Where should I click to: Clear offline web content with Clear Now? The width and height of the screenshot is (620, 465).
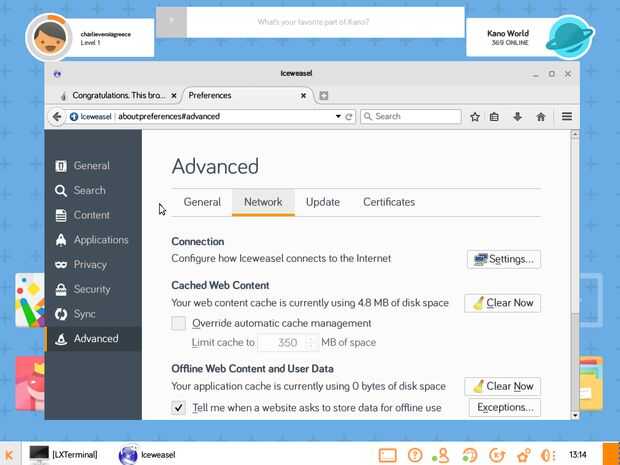pos(503,386)
